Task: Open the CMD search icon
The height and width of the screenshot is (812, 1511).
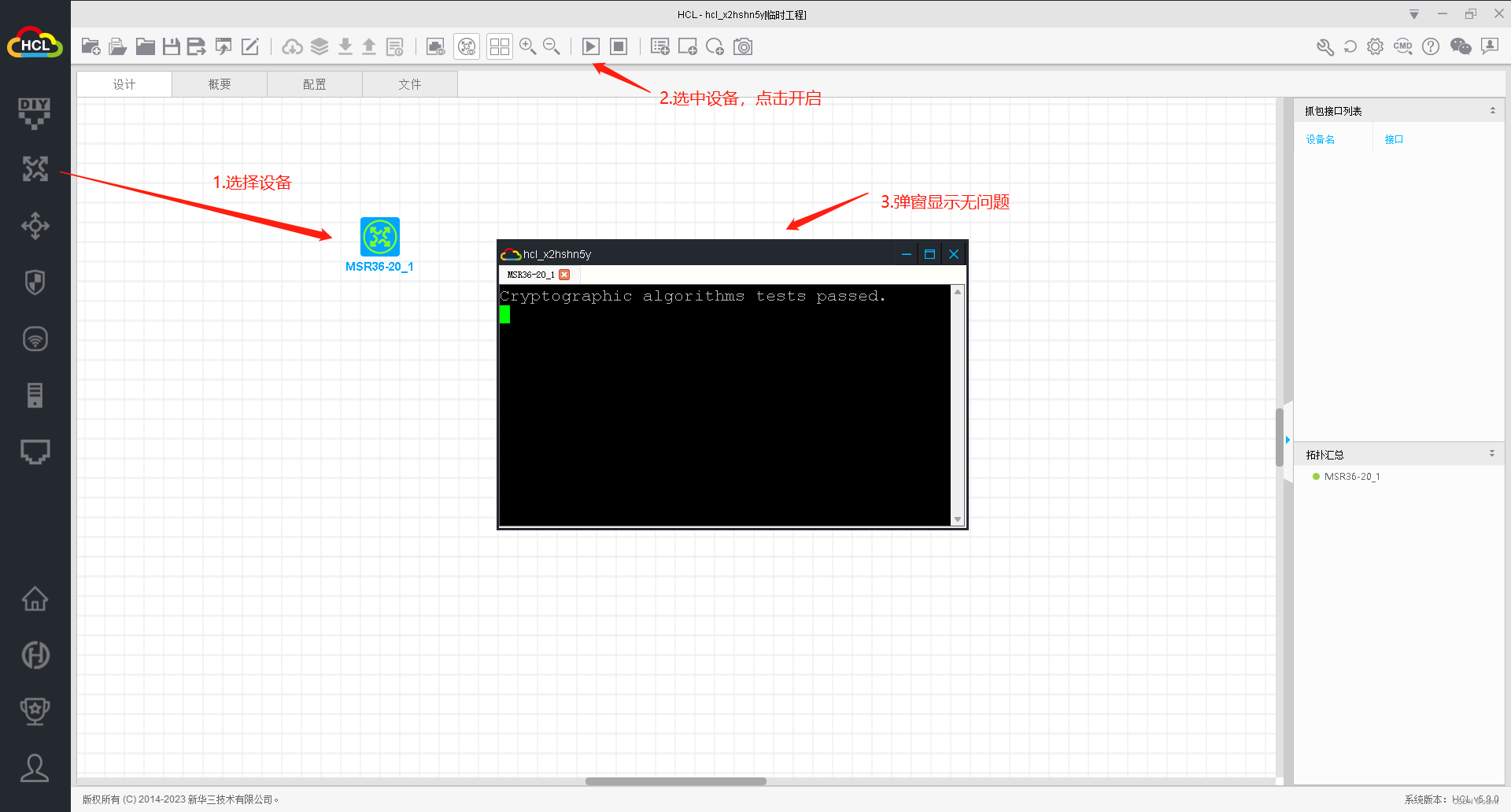Action: coord(1403,47)
